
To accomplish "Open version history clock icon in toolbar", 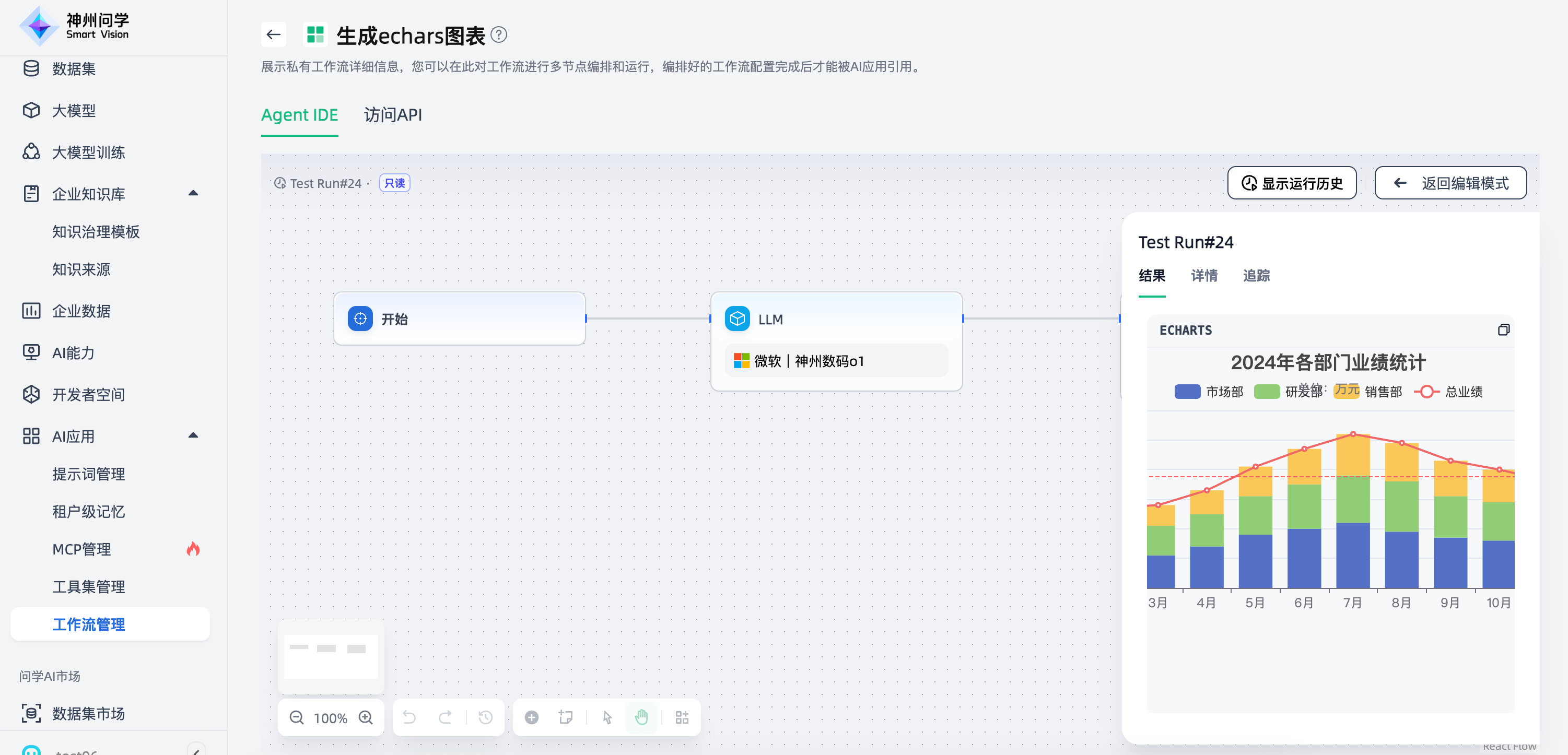I will click(485, 718).
